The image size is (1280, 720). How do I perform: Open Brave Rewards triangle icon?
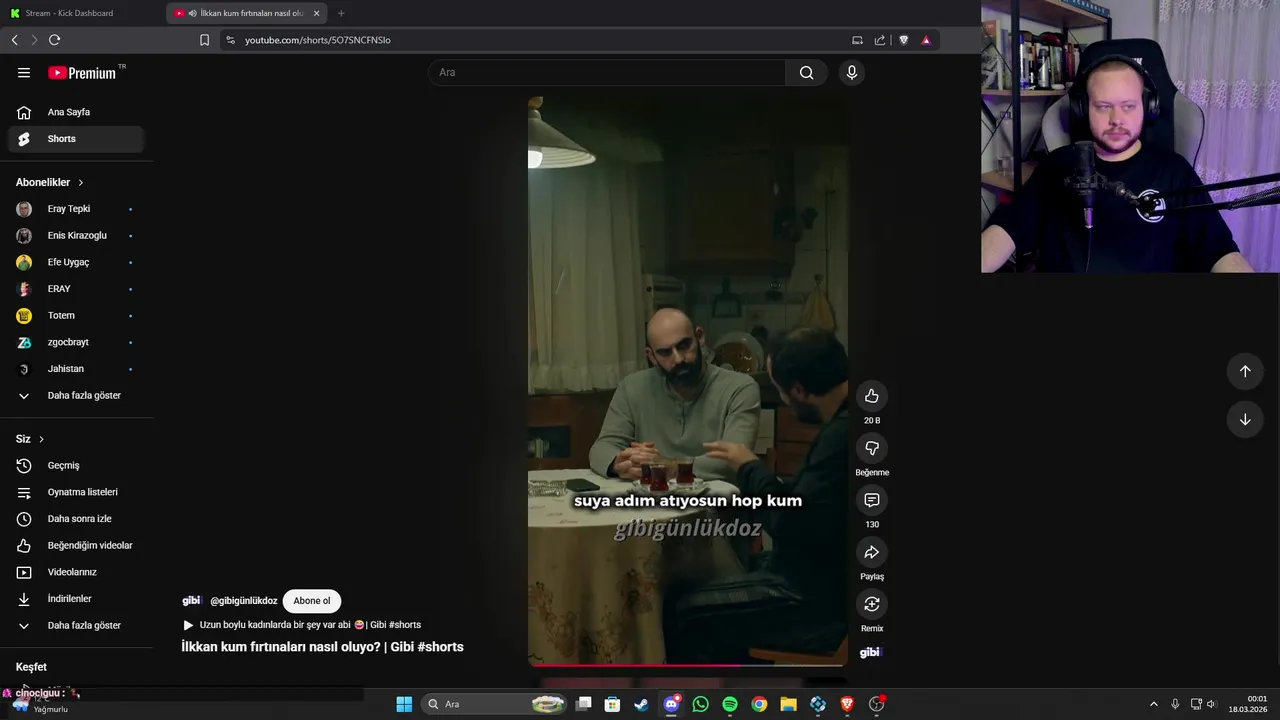point(926,40)
